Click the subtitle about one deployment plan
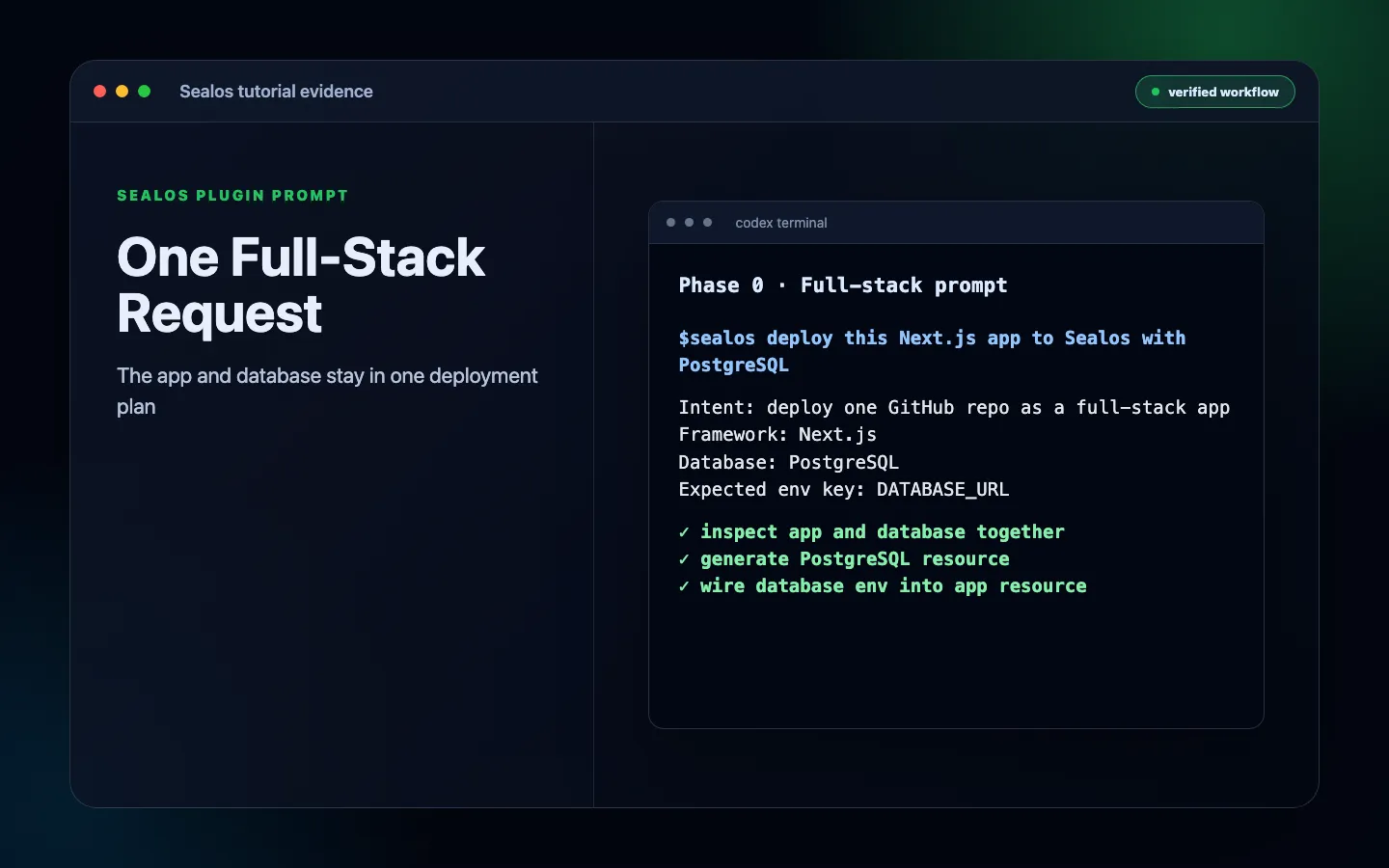Viewport: 1389px width, 868px height. [x=327, y=391]
